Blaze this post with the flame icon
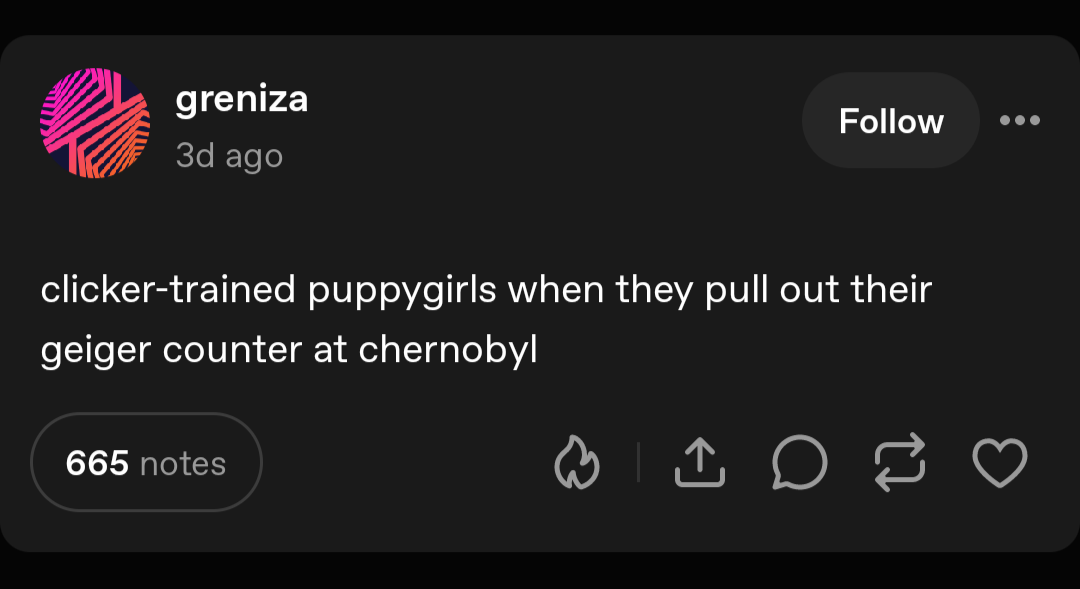This screenshot has width=1080, height=589. (576, 463)
